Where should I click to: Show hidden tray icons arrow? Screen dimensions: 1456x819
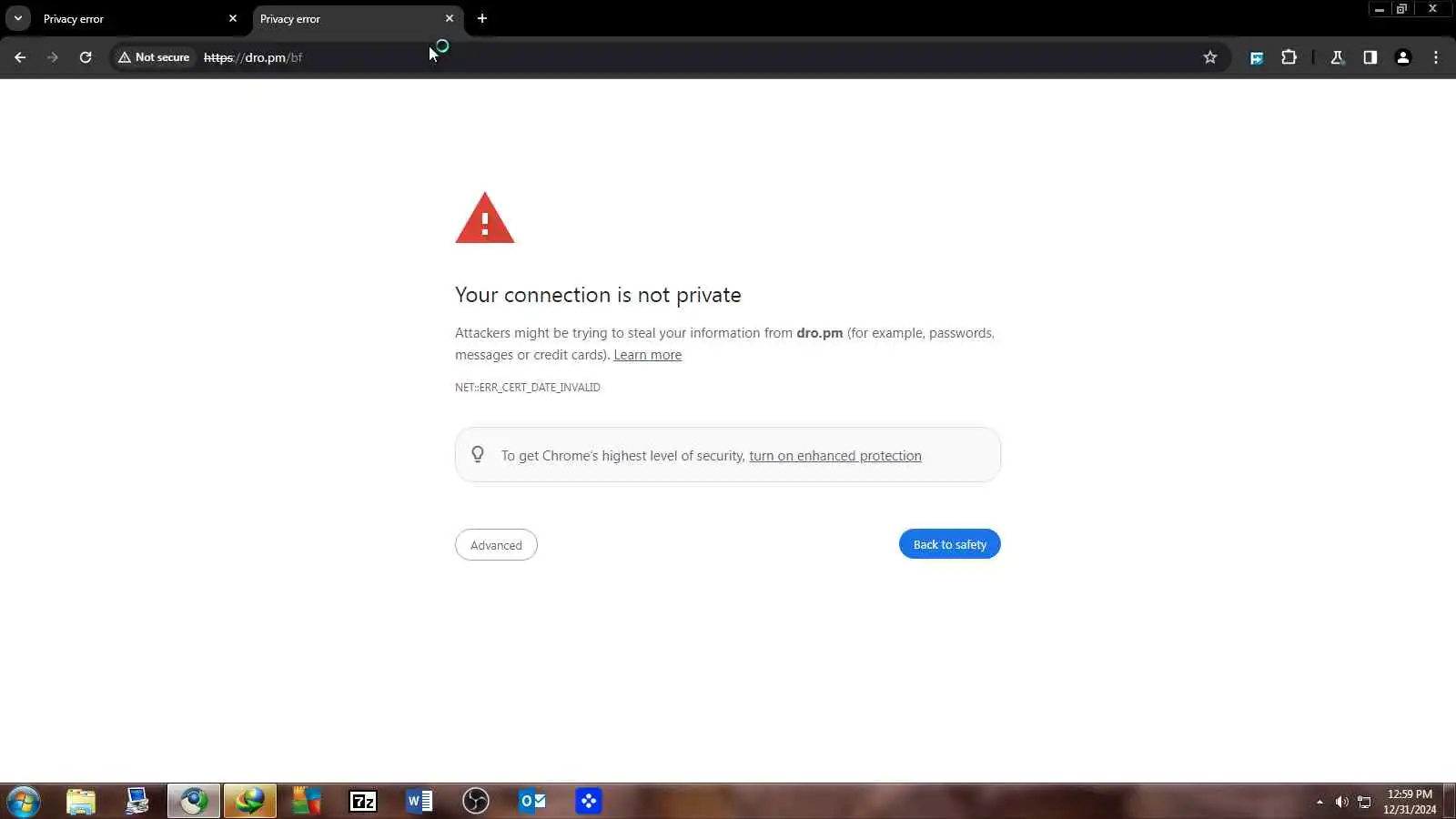(x=1319, y=802)
